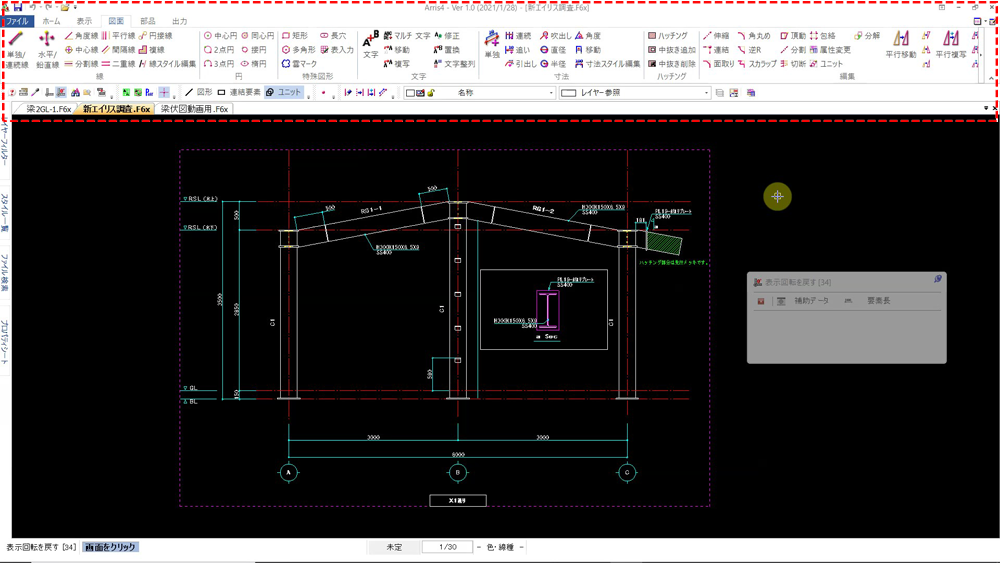1000x563 pixels.
Task: Pick the 中心円 circle tool
Action: point(221,36)
